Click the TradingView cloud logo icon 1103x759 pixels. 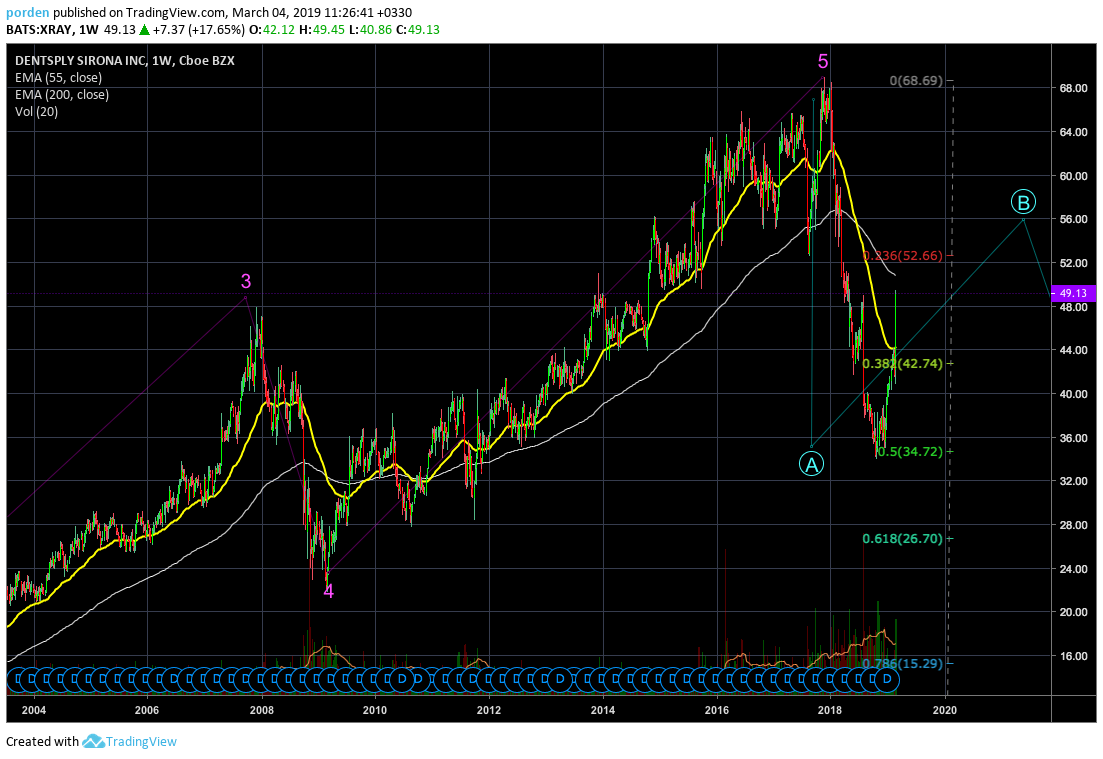point(93,741)
